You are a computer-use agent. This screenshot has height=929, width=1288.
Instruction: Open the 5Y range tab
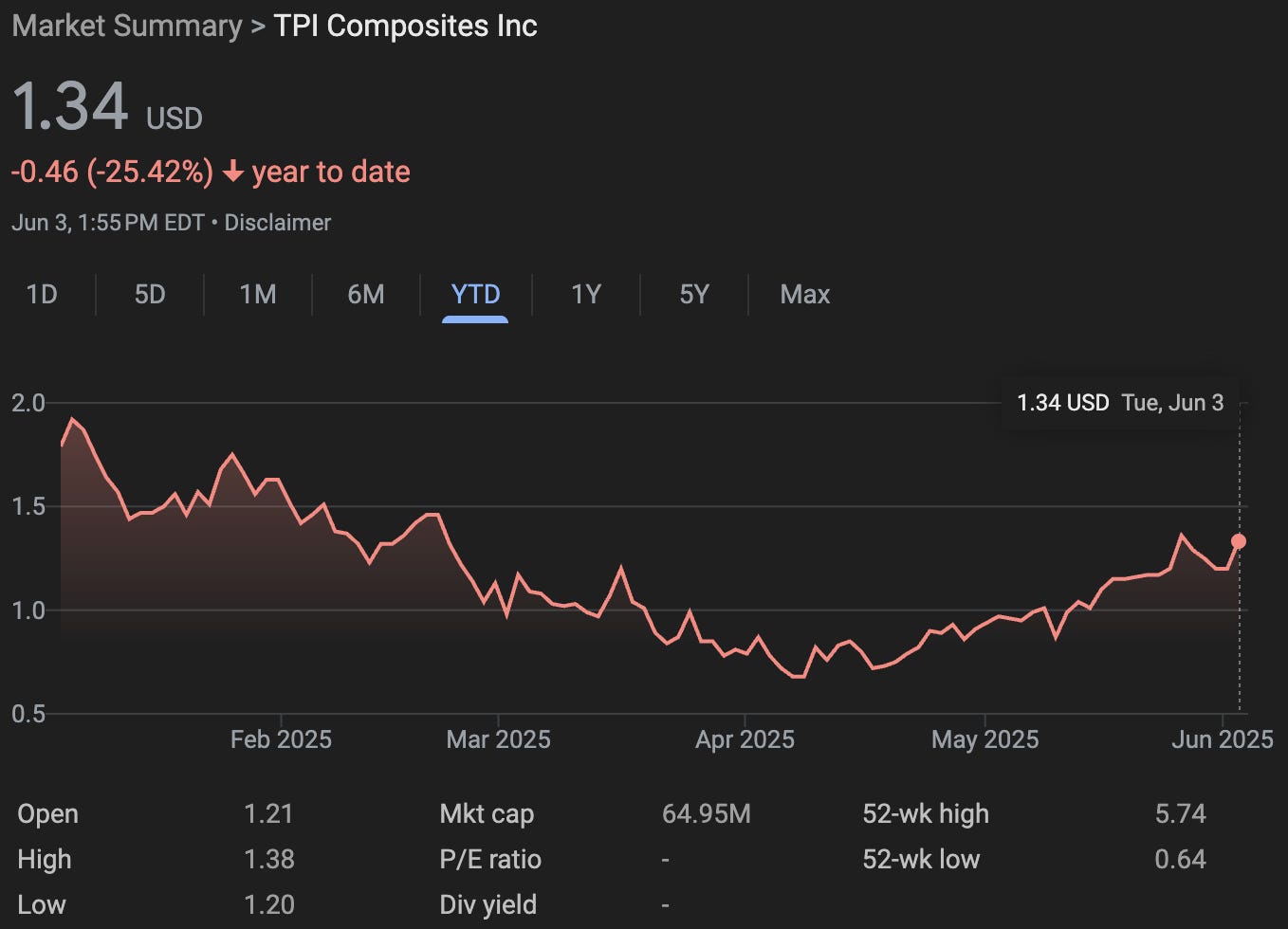[x=694, y=294]
